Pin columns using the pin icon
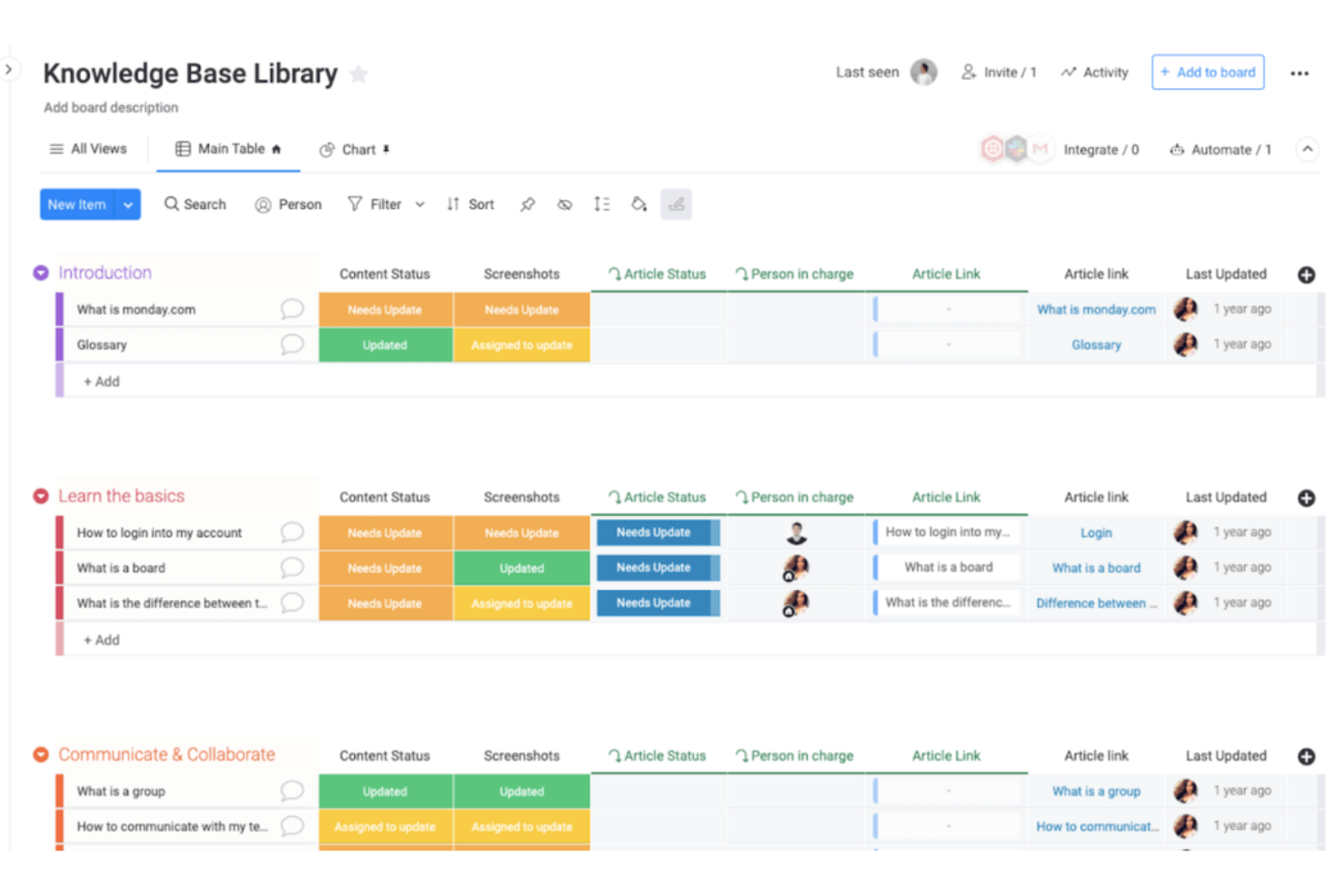The image size is (1344, 896). click(528, 204)
